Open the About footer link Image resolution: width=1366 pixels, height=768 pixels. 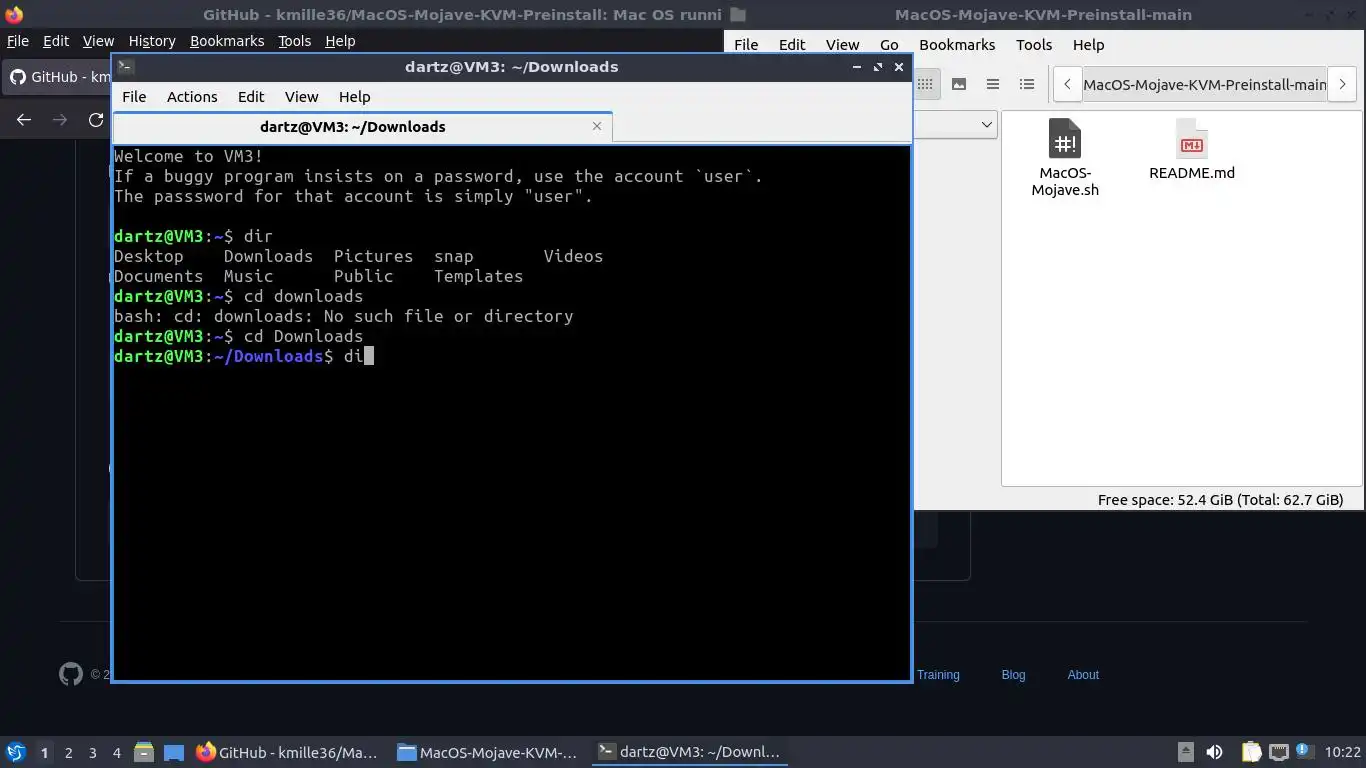1083,675
